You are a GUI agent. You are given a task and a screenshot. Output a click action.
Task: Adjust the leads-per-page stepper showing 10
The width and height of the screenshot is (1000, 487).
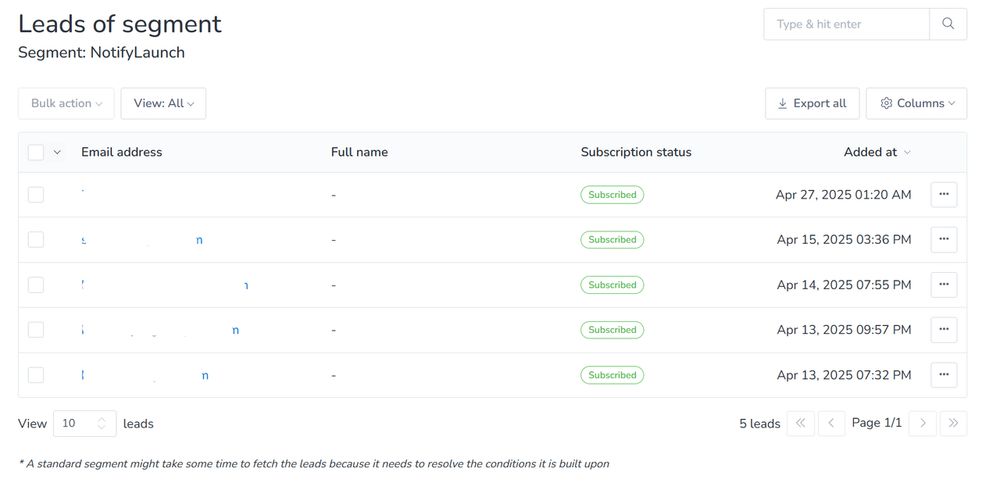[85, 423]
